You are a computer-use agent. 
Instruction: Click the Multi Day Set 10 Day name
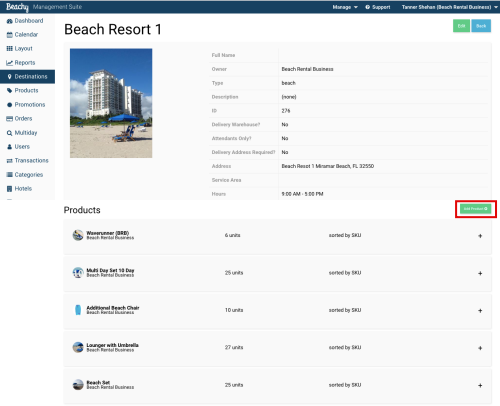tap(110, 270)
